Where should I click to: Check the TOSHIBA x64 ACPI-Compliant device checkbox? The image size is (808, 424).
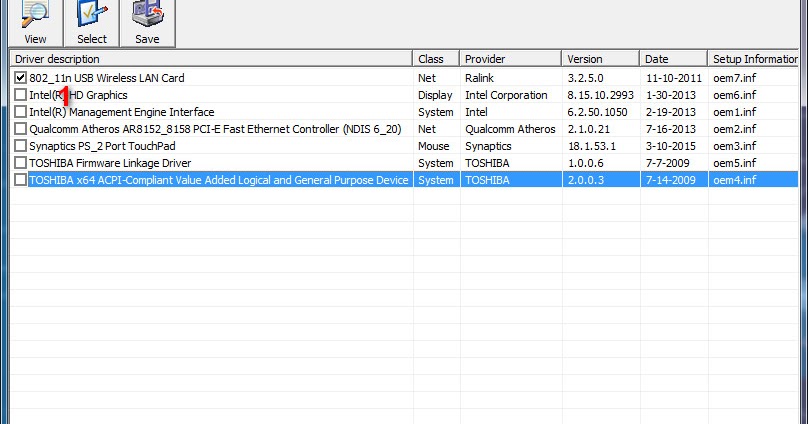pos(20,180)
